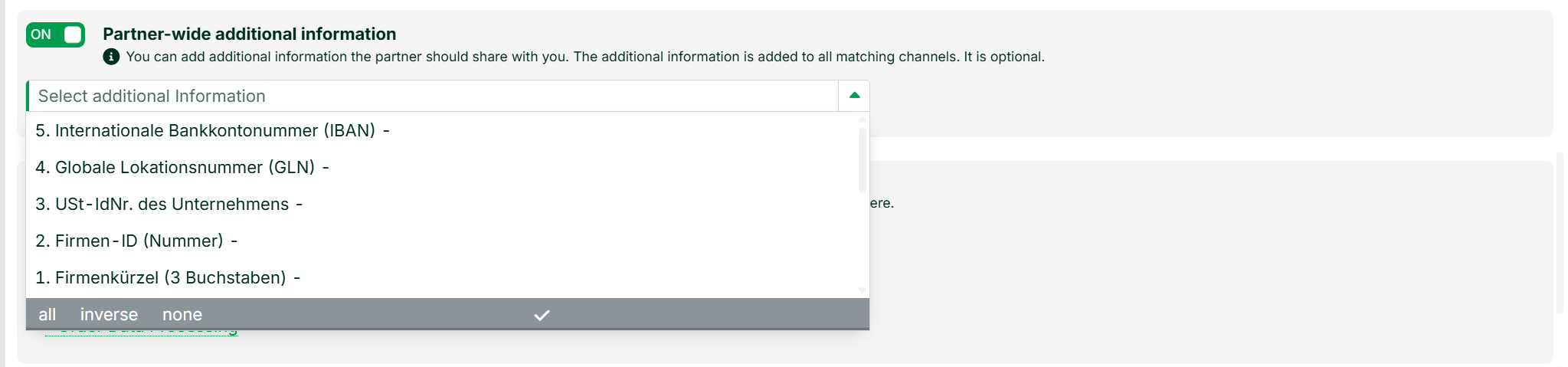Click the optional information description text
1568x367 pixels.
pos(585,57)
